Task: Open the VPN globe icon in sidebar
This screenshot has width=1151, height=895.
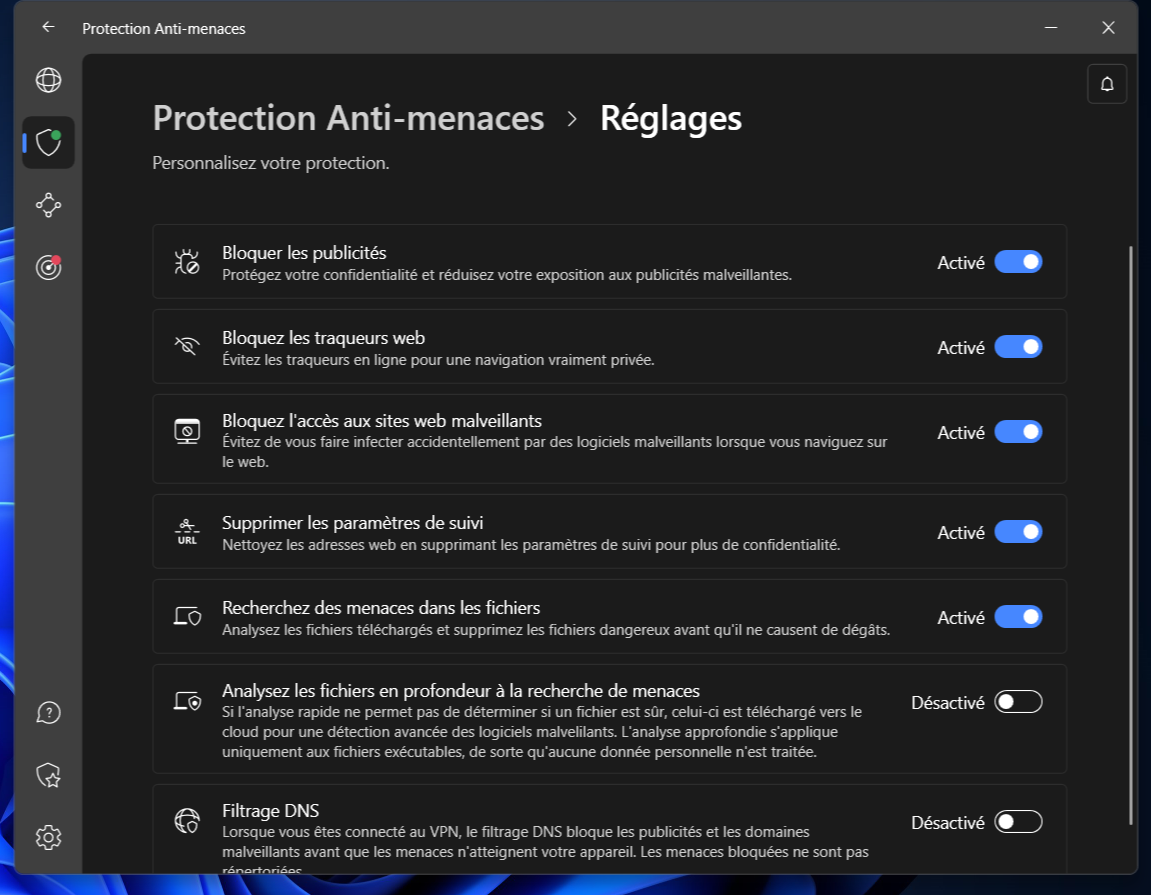Action: pyautogui.click(x=48, y=80)
